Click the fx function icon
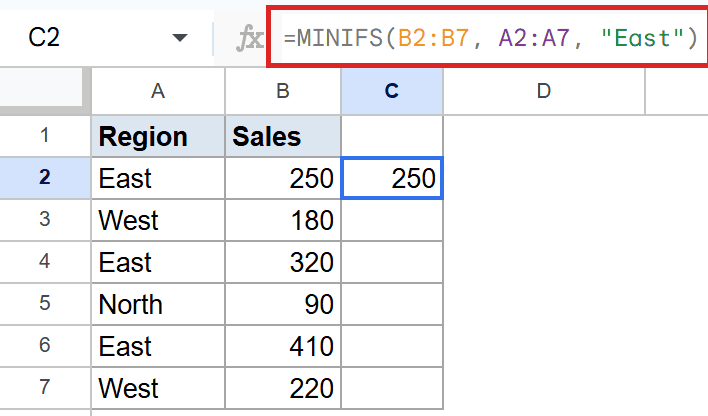 tap(249, 38)
